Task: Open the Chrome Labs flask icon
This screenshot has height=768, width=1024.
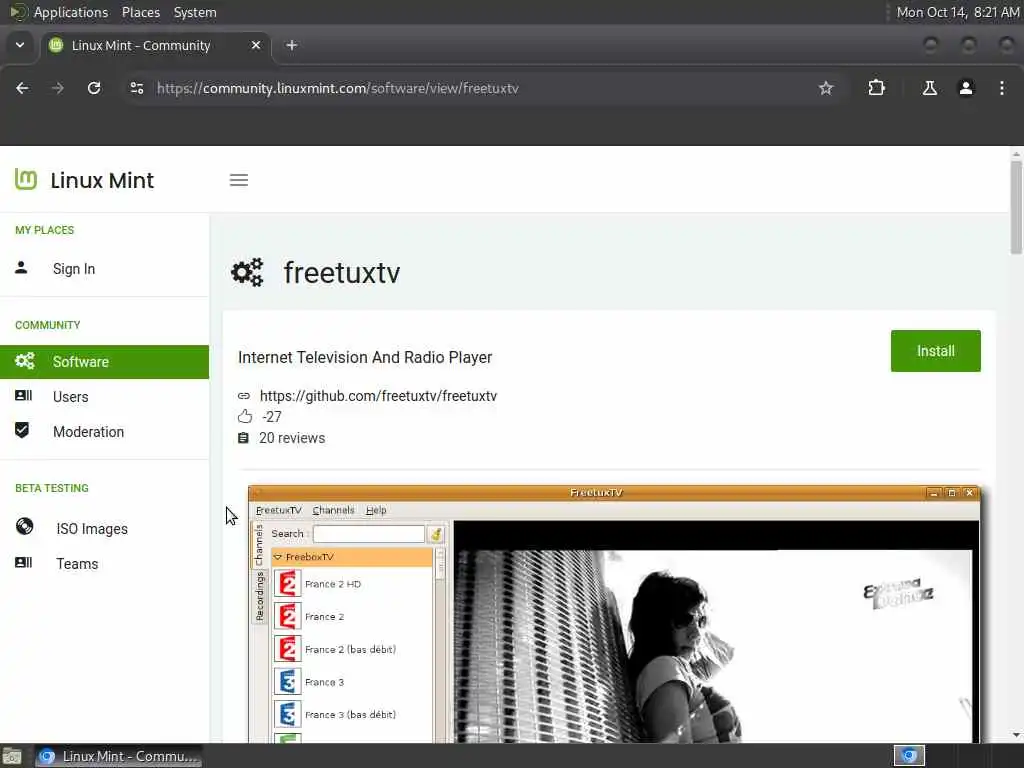Action: pyautogui.click(x=929, y=88)
